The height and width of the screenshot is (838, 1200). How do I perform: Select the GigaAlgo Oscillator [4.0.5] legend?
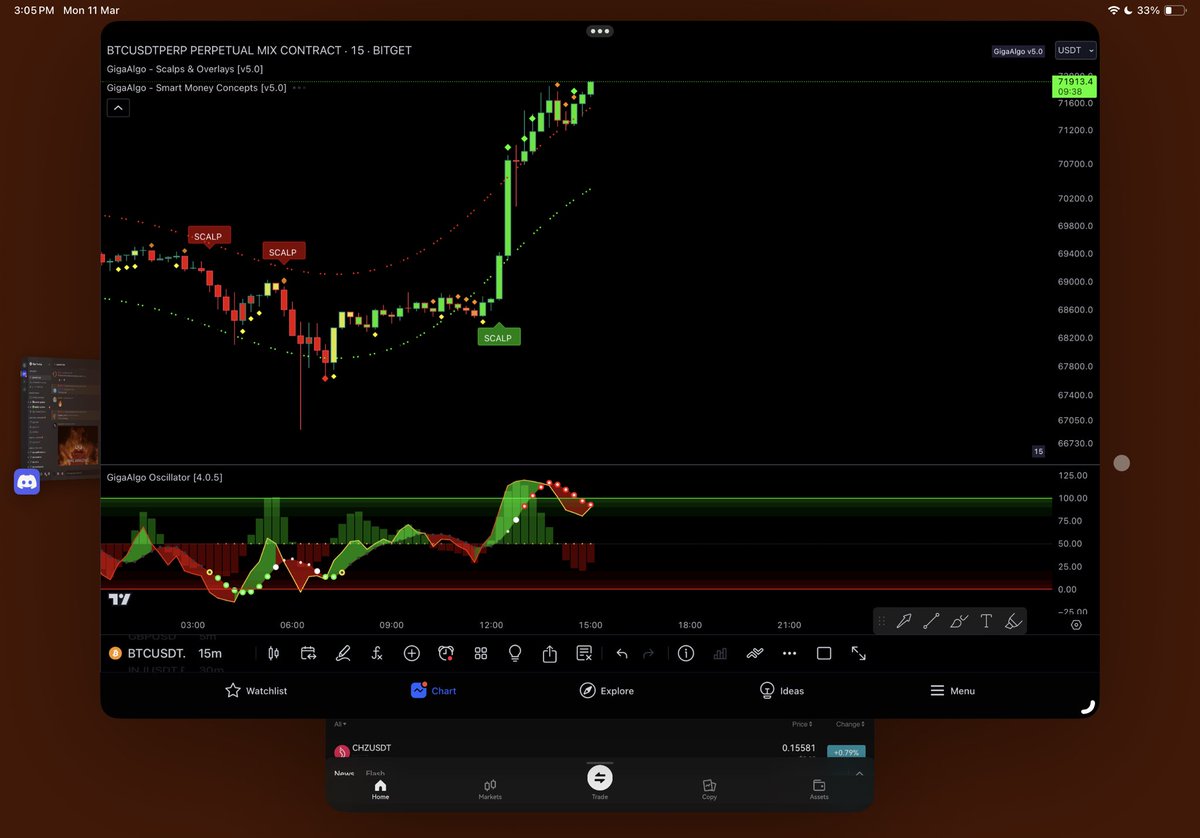pos(164,476)
